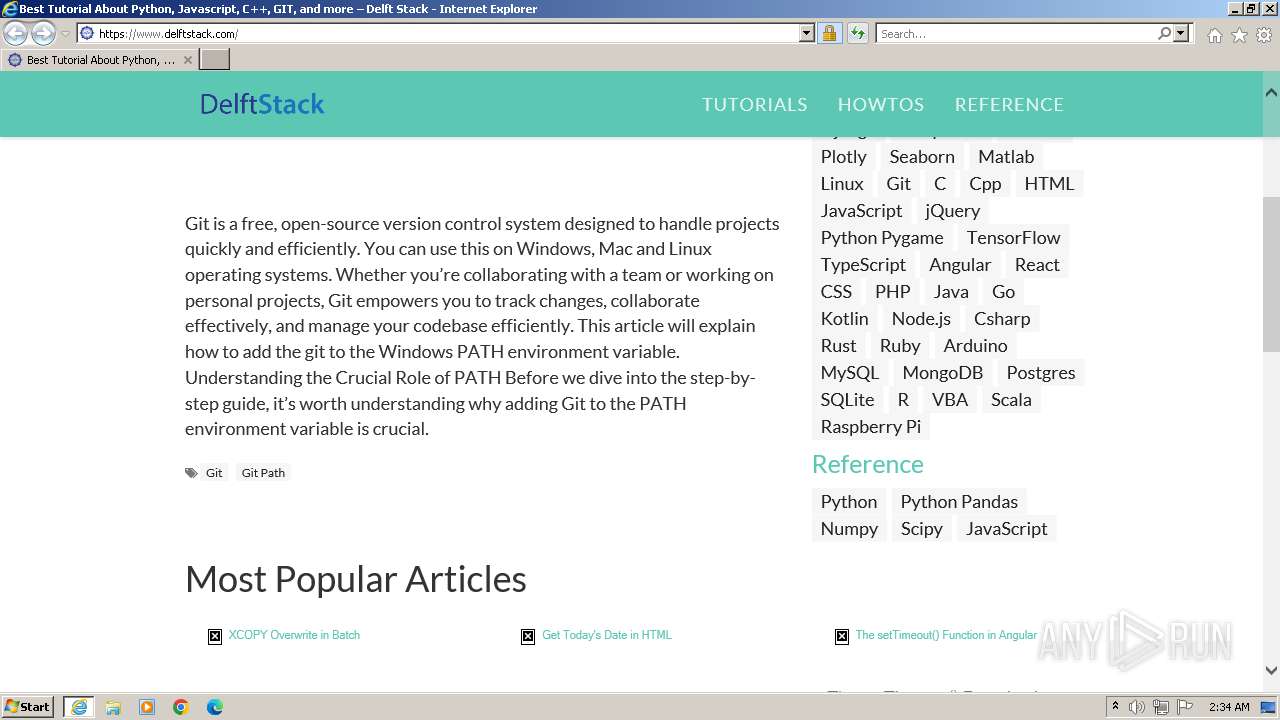Click the page vertical scrollbar thumb
Viewport: 1280px width, 720px height.
1271,275
